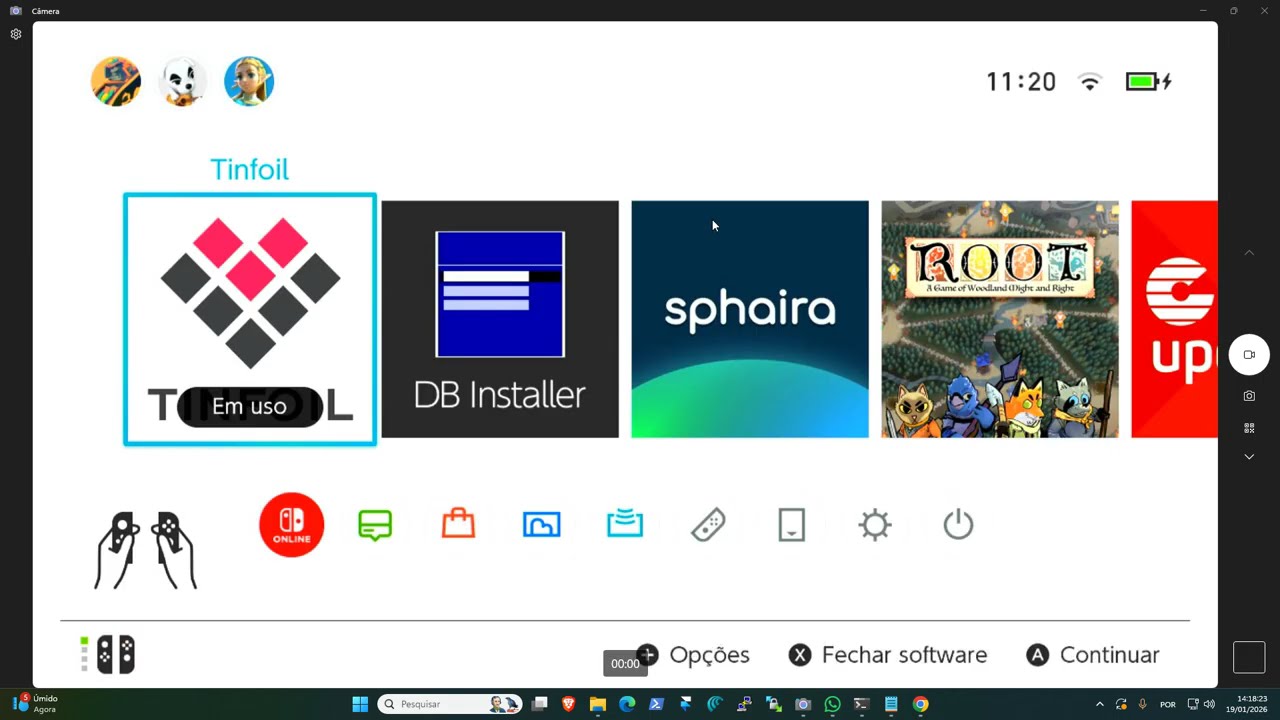Image resolution: width=1280 pixels, height=720 pixels.
Task: Open the Album blue icon
Action: pyautogui.click(x=542, y=524)
